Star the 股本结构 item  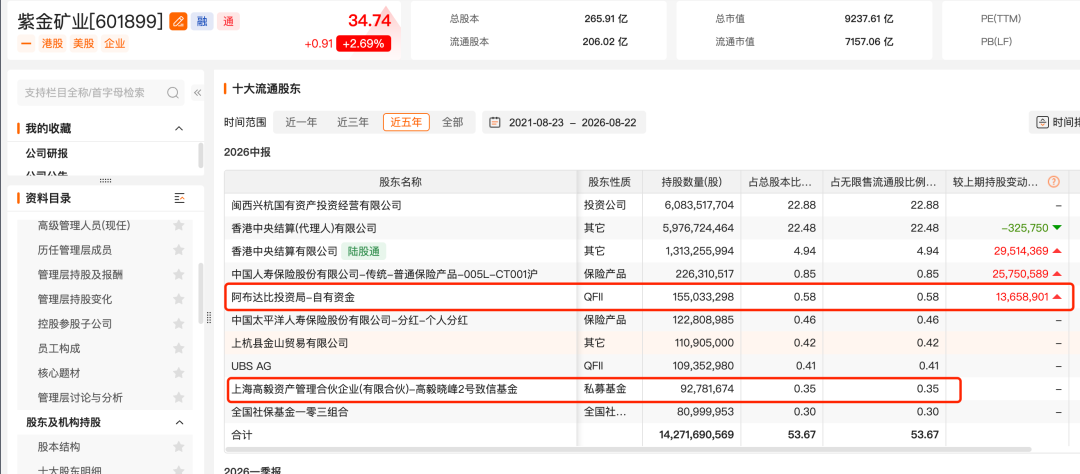178,446
